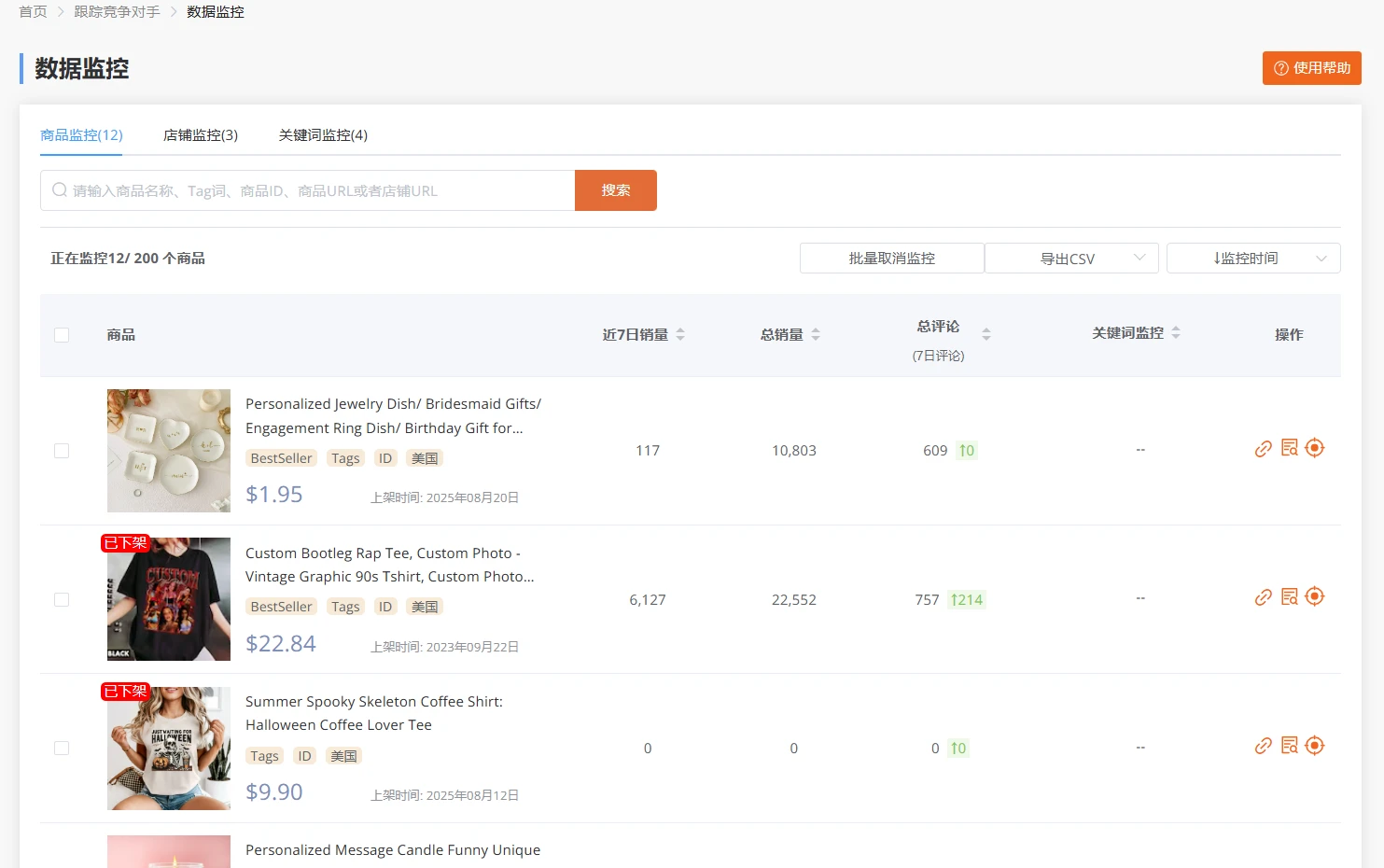Switch to the 关键词监控(4) tab
The height and width of the screenshot is (868, 1384).
[323, 135]
